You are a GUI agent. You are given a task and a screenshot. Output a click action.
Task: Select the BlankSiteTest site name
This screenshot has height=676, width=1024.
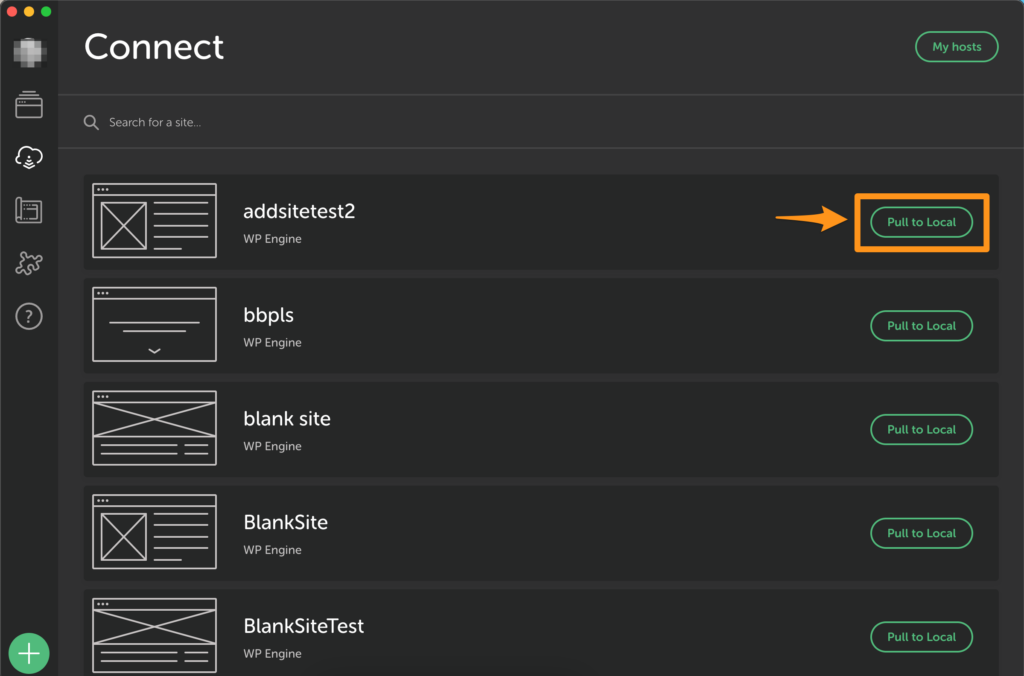[x=303, y=626]
